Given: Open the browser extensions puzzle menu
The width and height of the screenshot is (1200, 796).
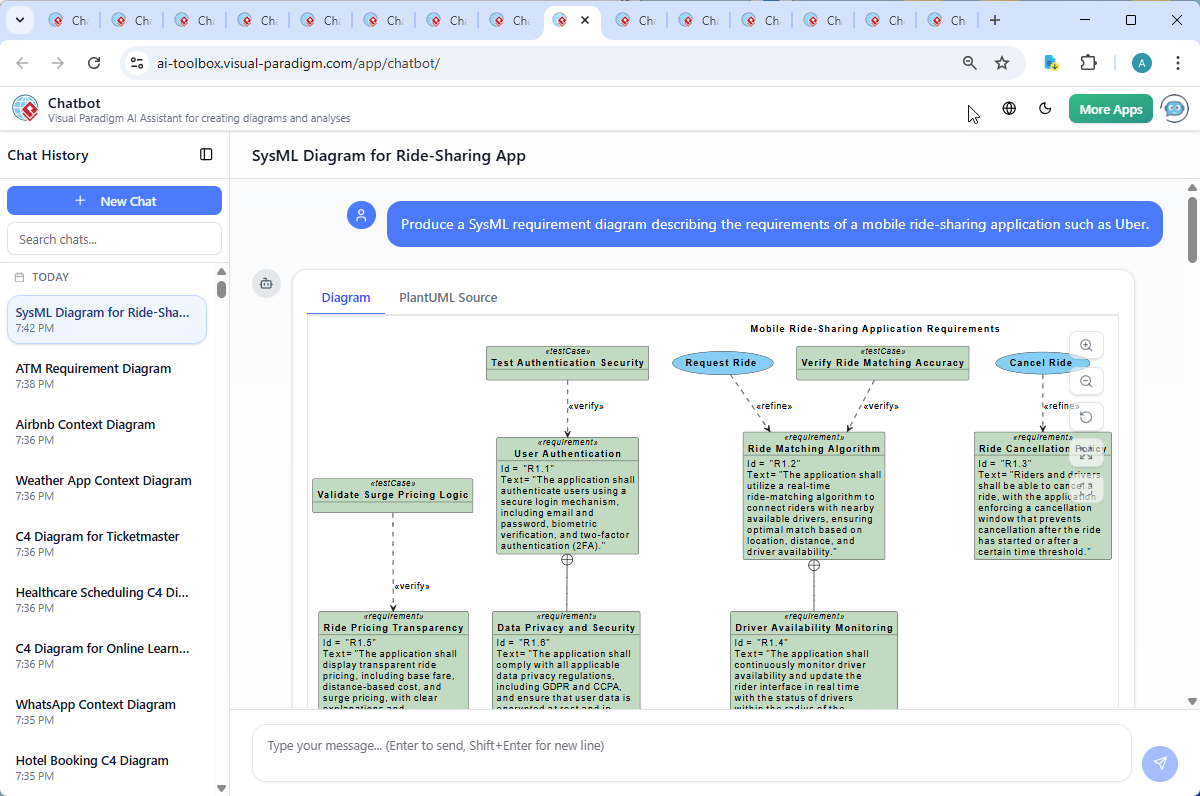Looking at the screenshot, I should point(1088,62).
